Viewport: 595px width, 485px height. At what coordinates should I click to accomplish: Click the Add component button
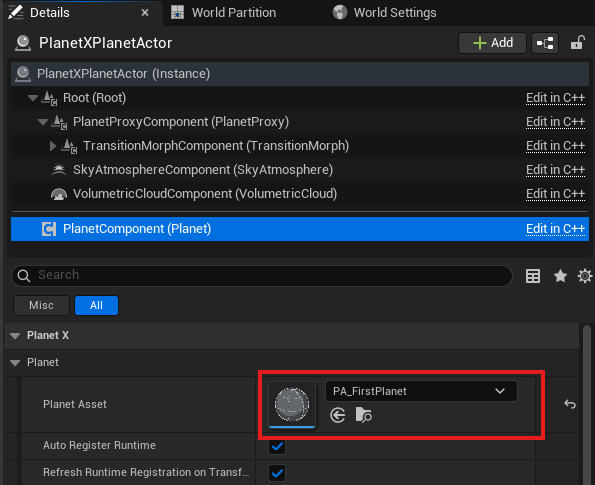point(493,43)
